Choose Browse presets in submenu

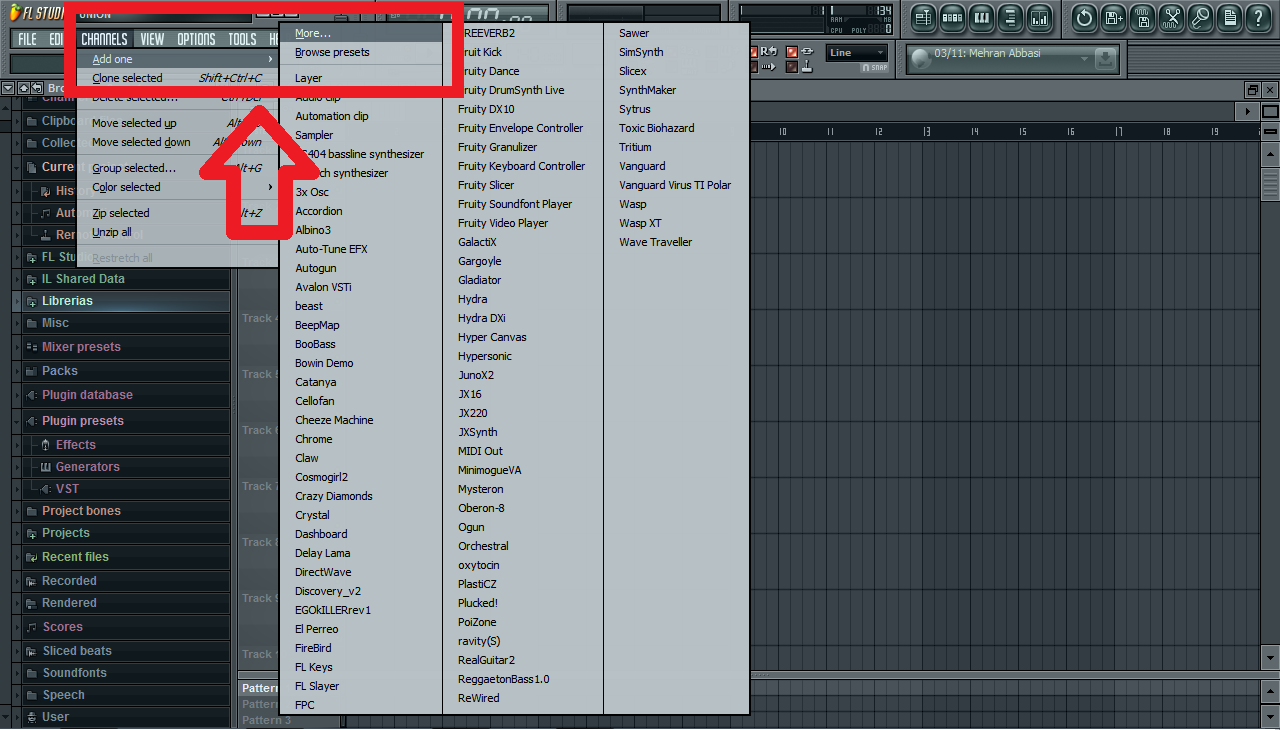coord(361,52)
